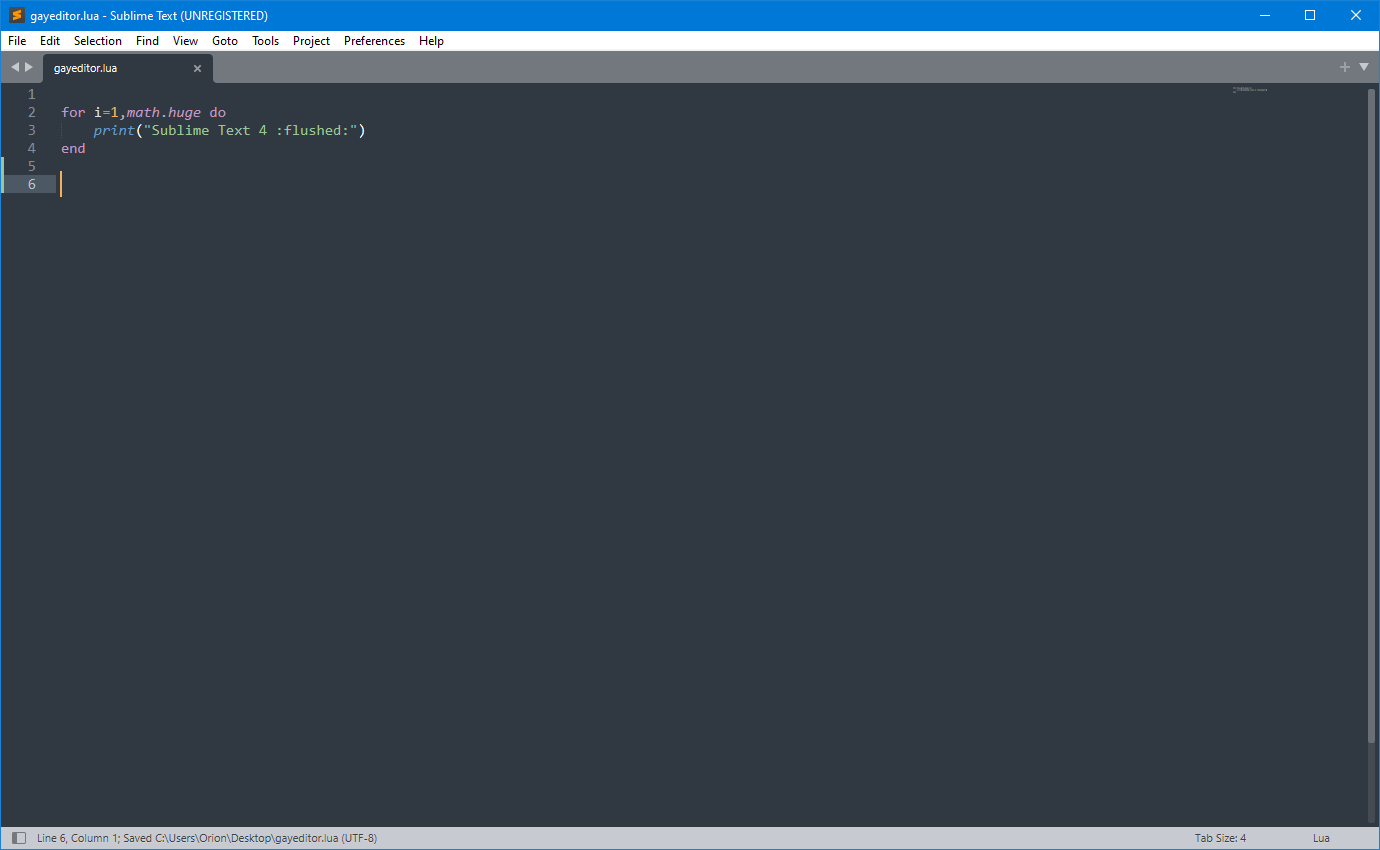Open the Find menu

(147, 41)
